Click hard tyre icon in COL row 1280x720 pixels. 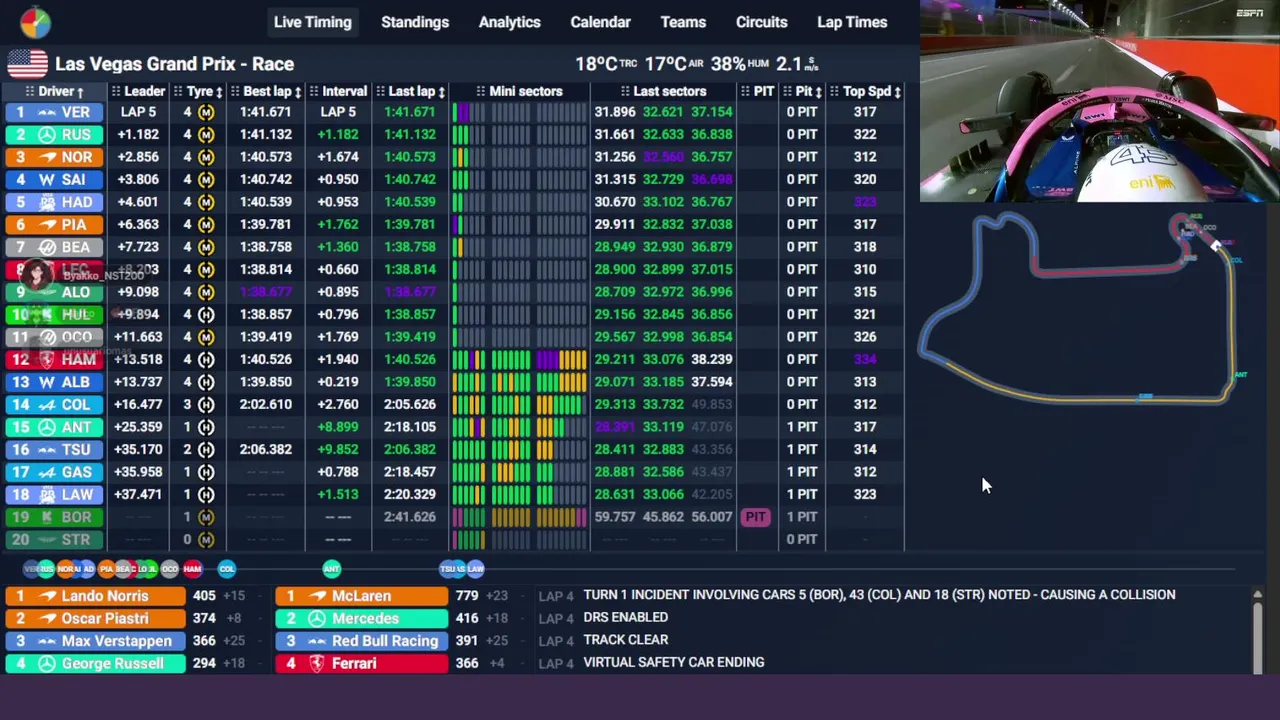point(206,404)
